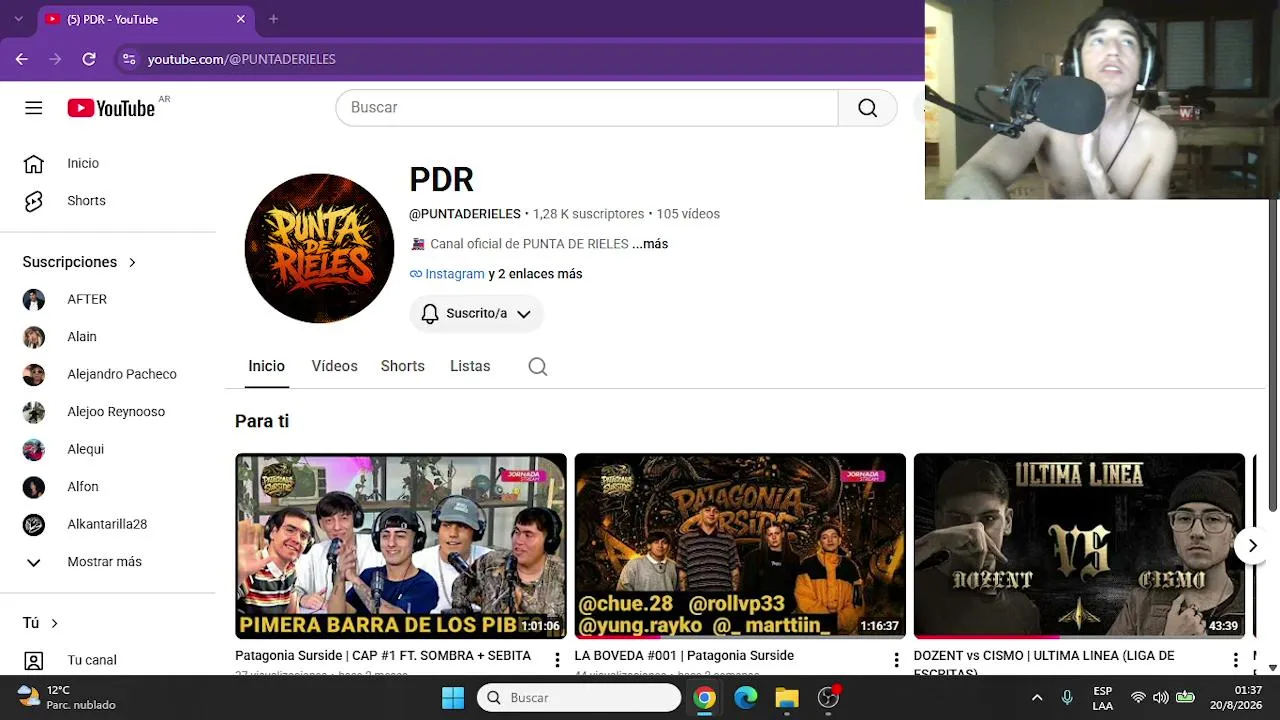Open options for Patagonia Surside CAP #1 video
1280x720 pixels.
pos(557,660)
